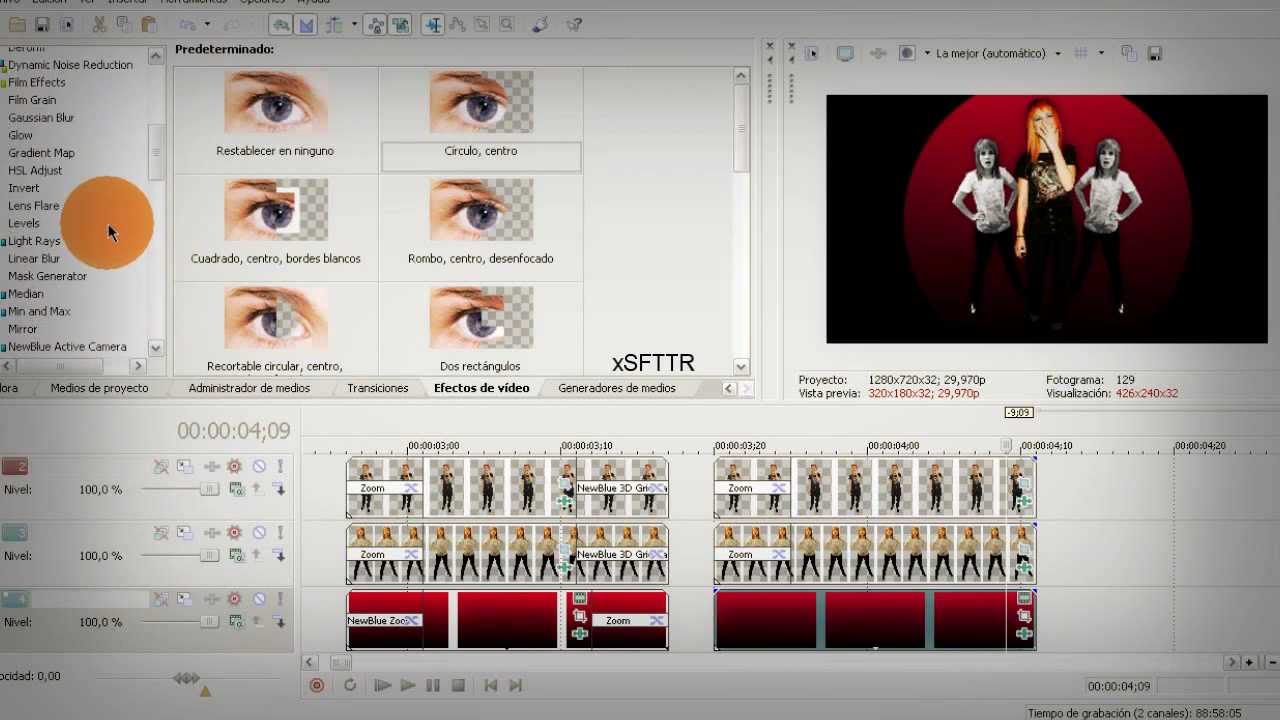Open compositing mode for track 4

click(237, 622)
